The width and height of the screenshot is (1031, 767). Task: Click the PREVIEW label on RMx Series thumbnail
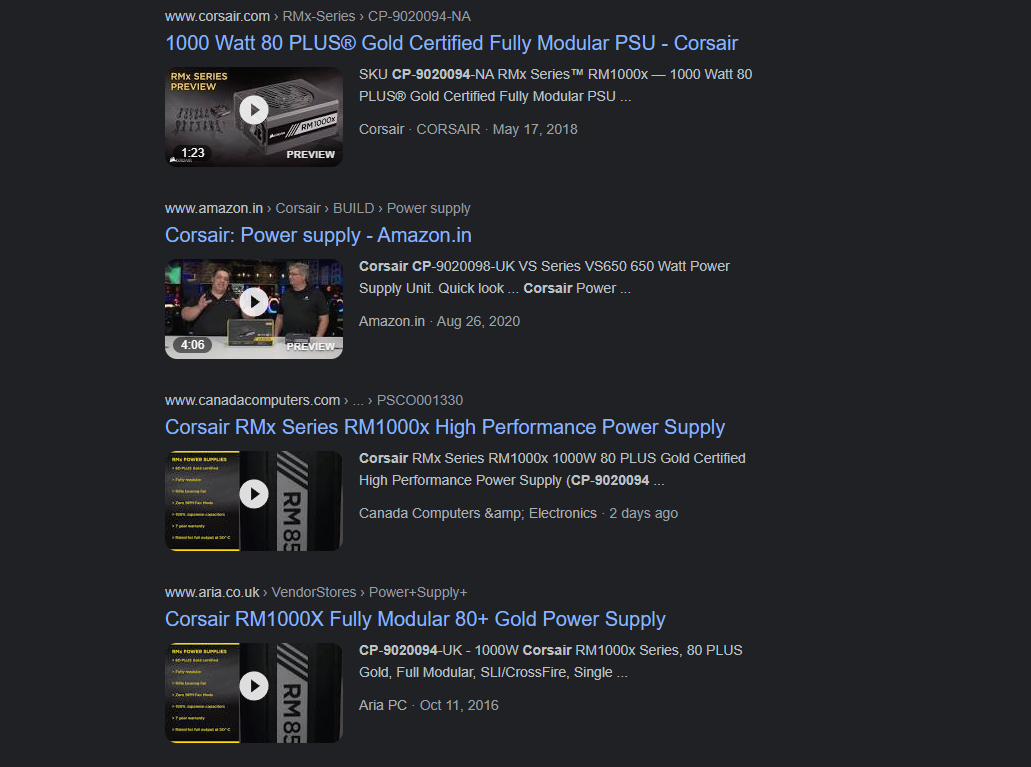coord(310,155)
